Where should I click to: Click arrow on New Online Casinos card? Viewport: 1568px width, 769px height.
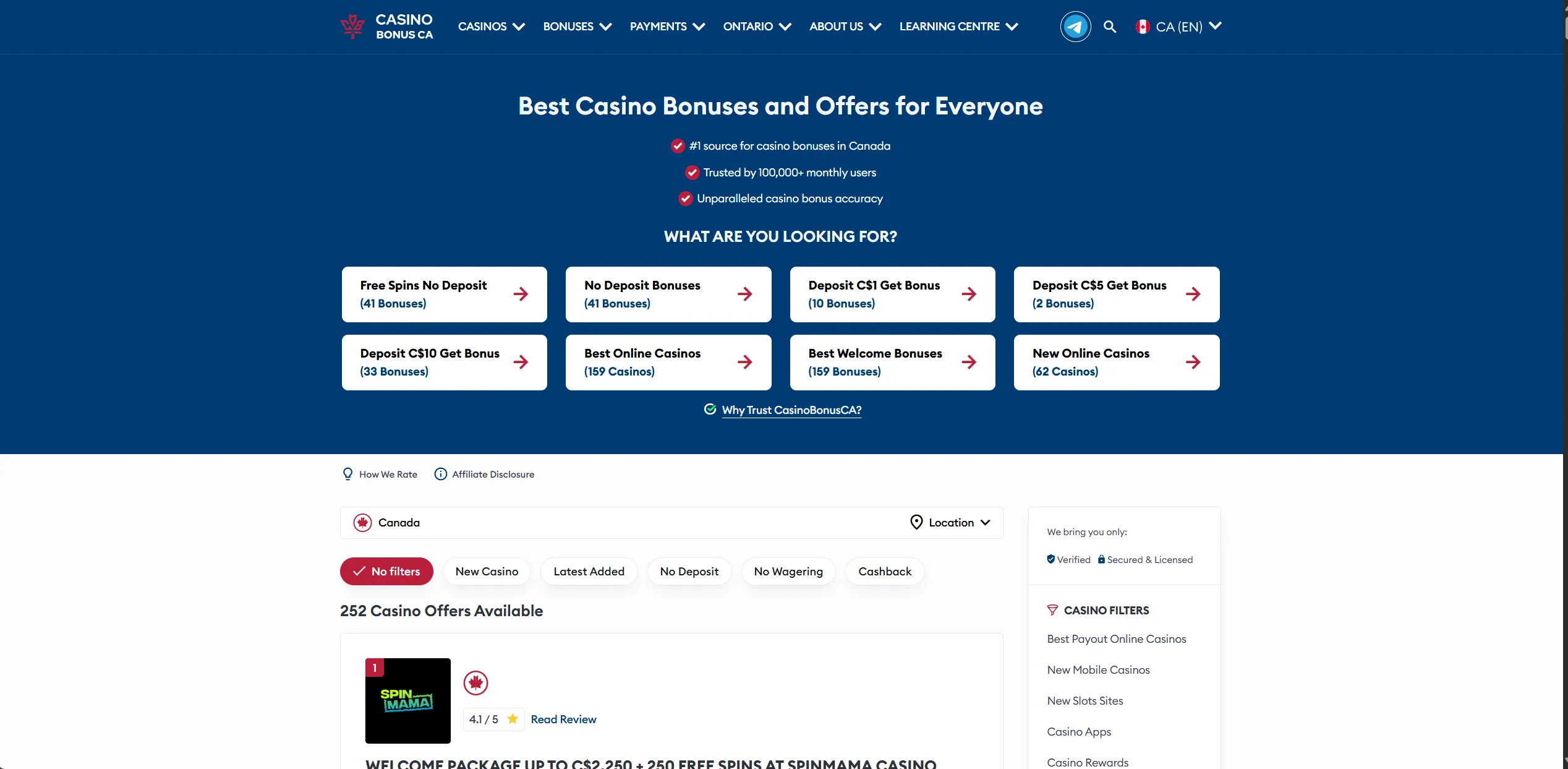[1193, 362]
